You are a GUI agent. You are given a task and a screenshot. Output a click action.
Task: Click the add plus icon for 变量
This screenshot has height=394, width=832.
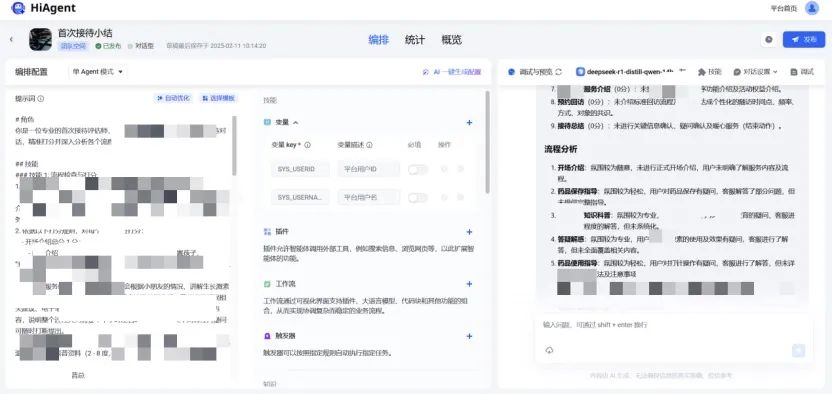click(469, 122)
